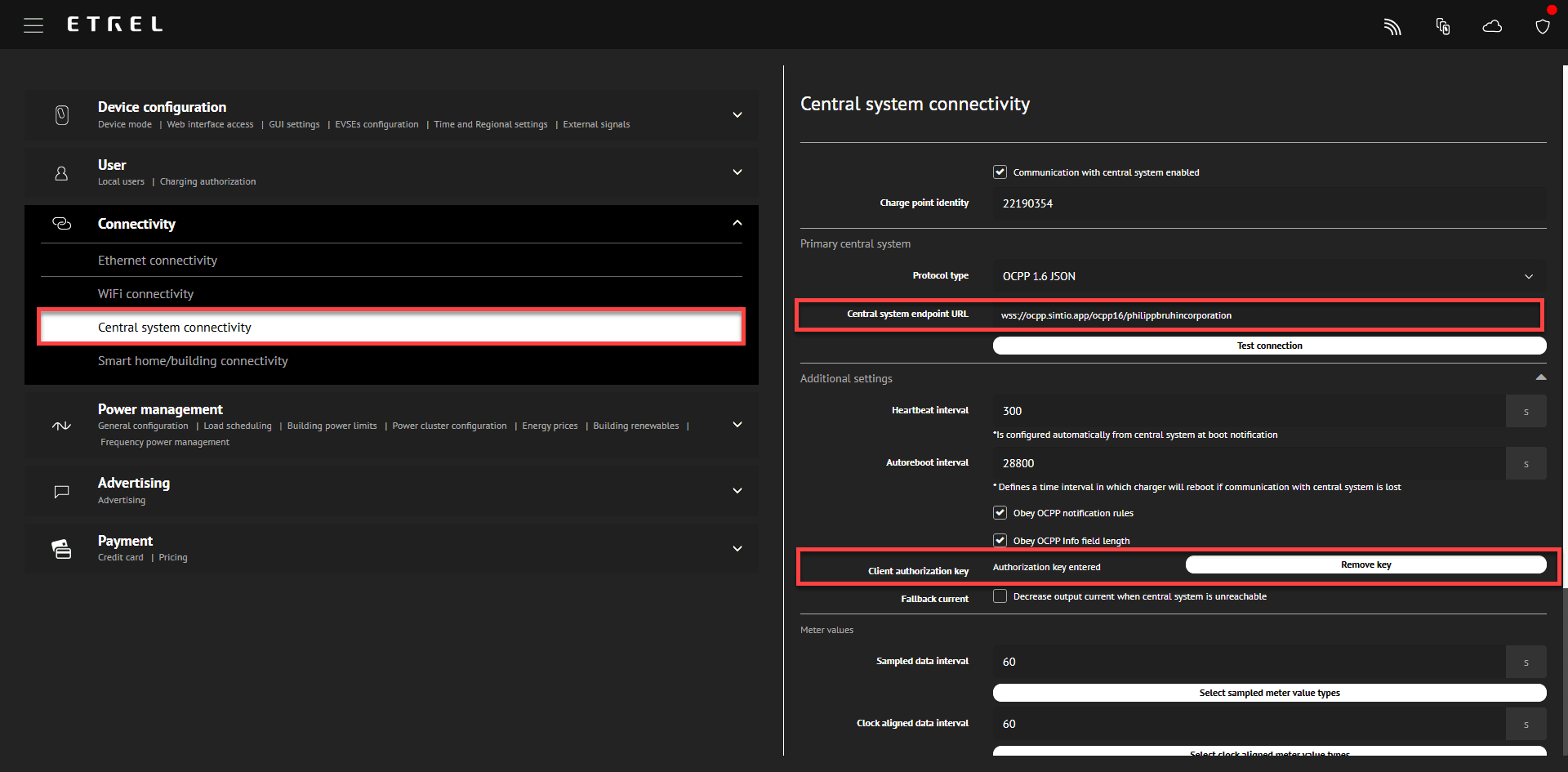Click the Clock aligned data interval field

coord(1249,724)
